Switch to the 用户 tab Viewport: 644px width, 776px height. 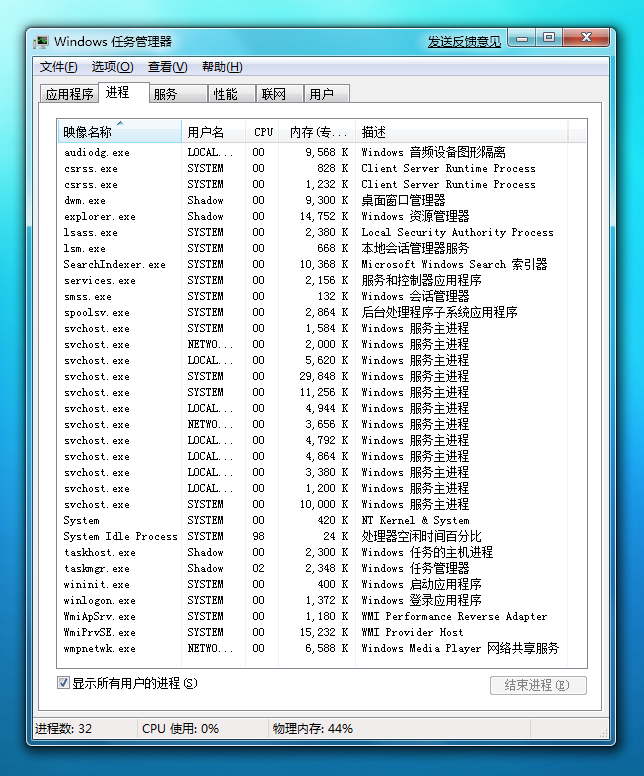click(x=326, y=94)
